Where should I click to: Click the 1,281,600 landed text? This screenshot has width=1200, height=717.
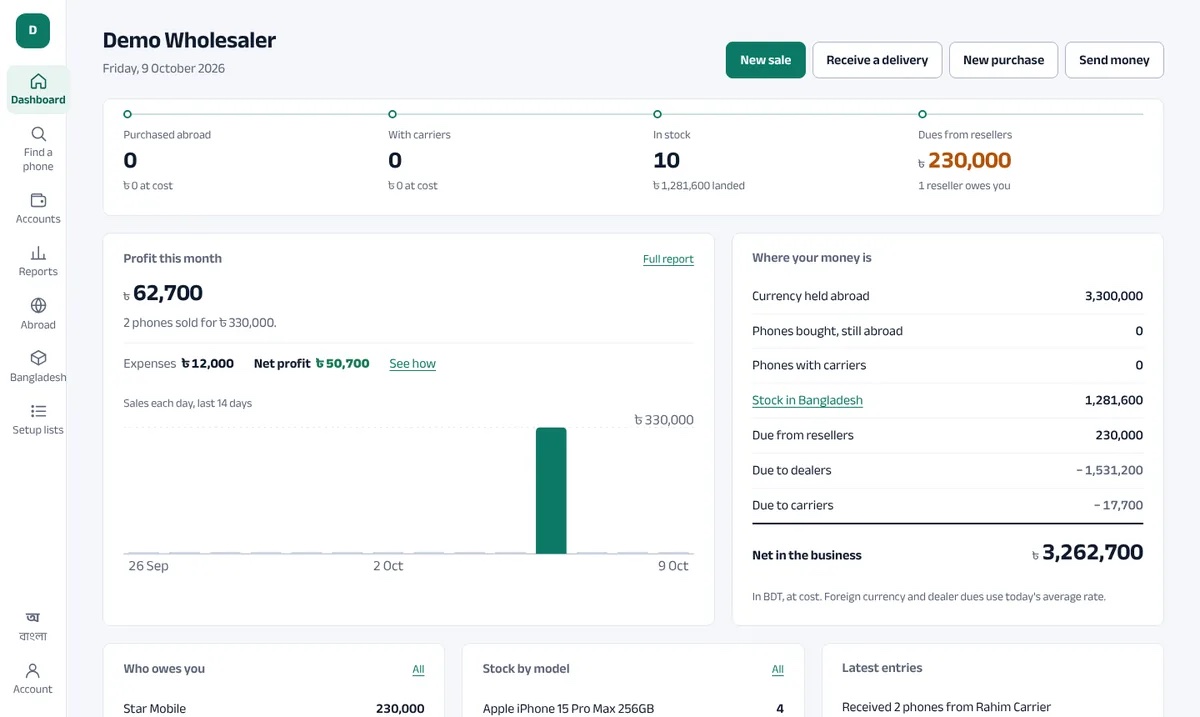pos(699,186)
